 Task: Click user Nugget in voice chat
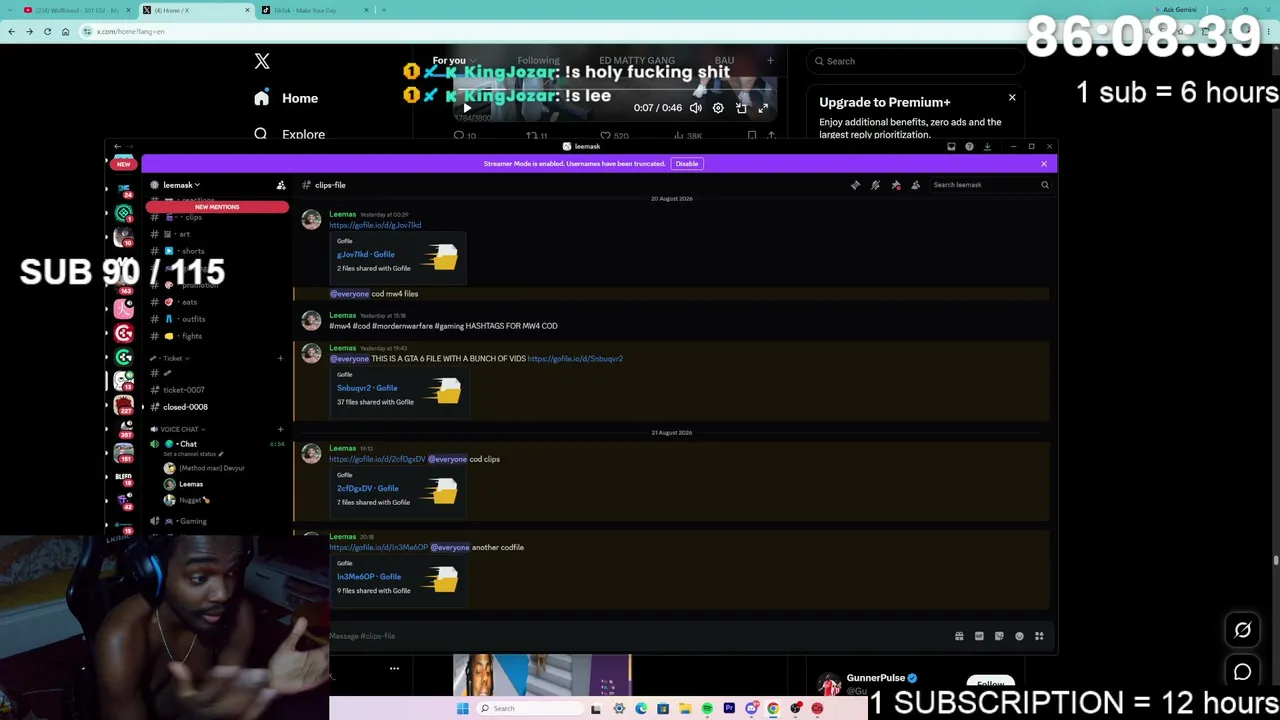pyautogui.click(x=190, y=500)
